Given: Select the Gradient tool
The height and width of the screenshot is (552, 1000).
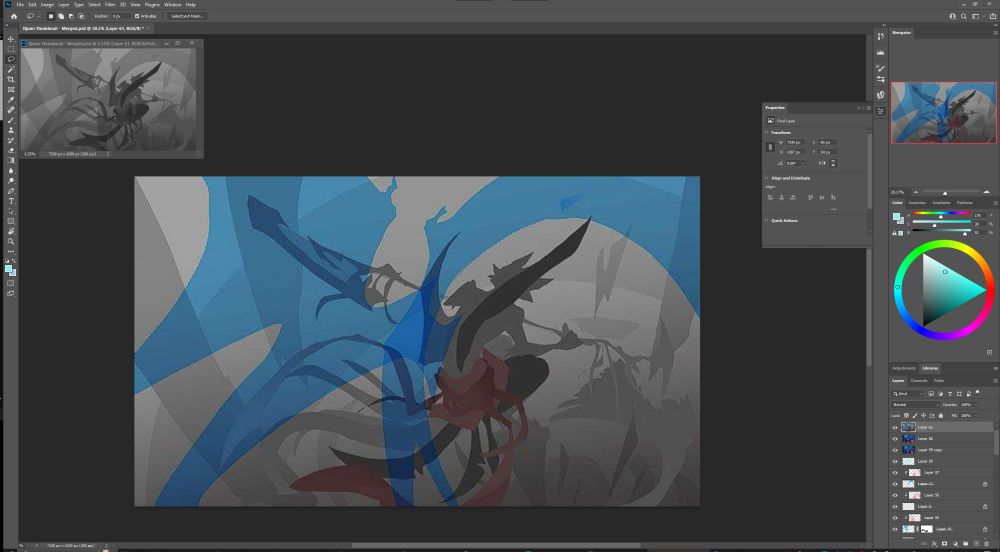Looking at the screenshot, I should 11,161.
